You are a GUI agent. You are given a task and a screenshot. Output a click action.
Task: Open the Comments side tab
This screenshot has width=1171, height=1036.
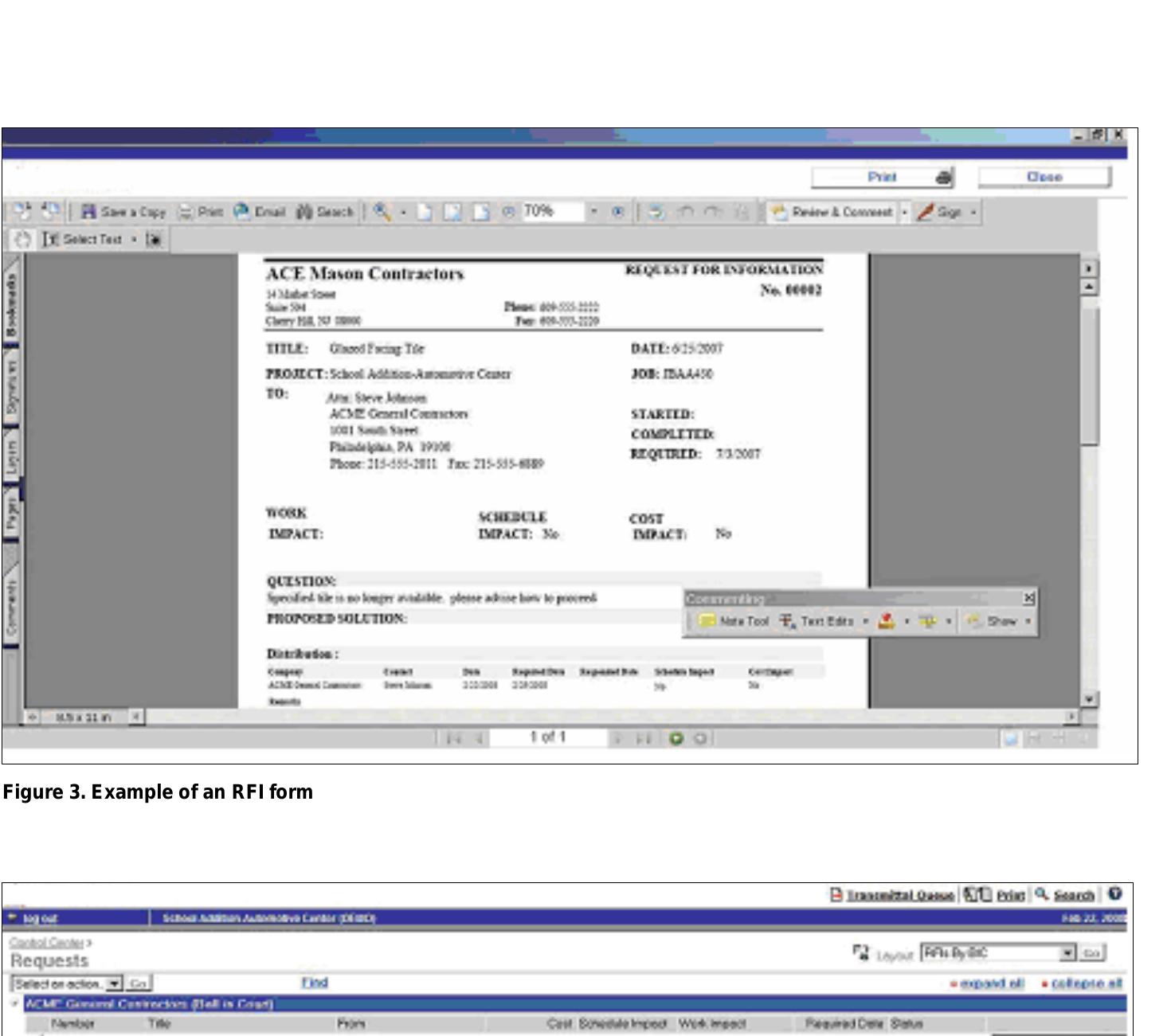11,607
